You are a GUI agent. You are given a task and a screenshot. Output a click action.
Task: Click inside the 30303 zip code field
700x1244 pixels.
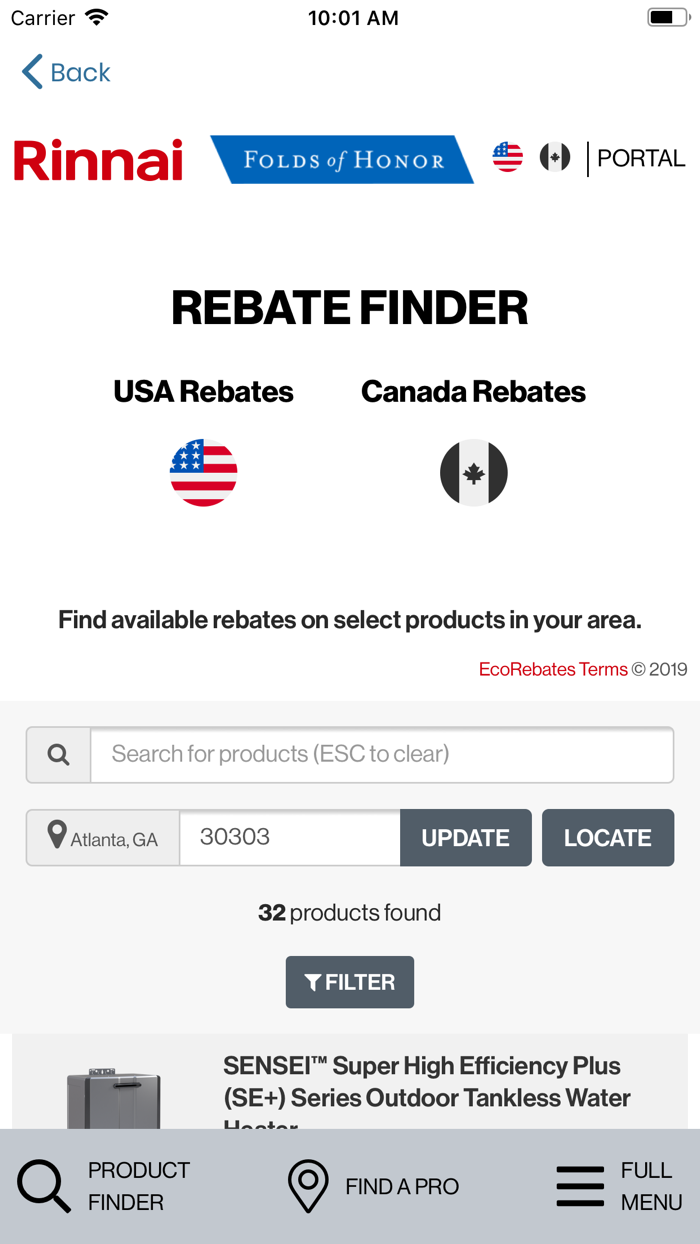(289, 836)
